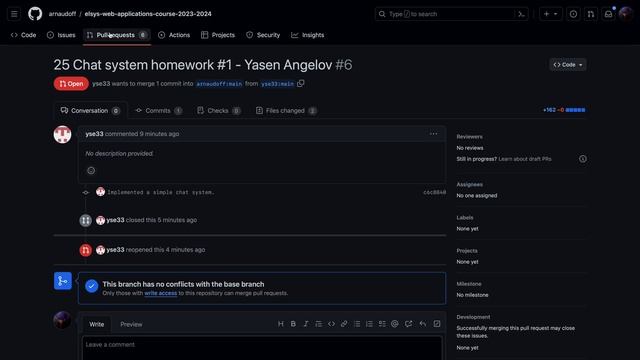640x360 pixels.
Task: Insert heading with H toolbar icon
Action: (281, 324)
